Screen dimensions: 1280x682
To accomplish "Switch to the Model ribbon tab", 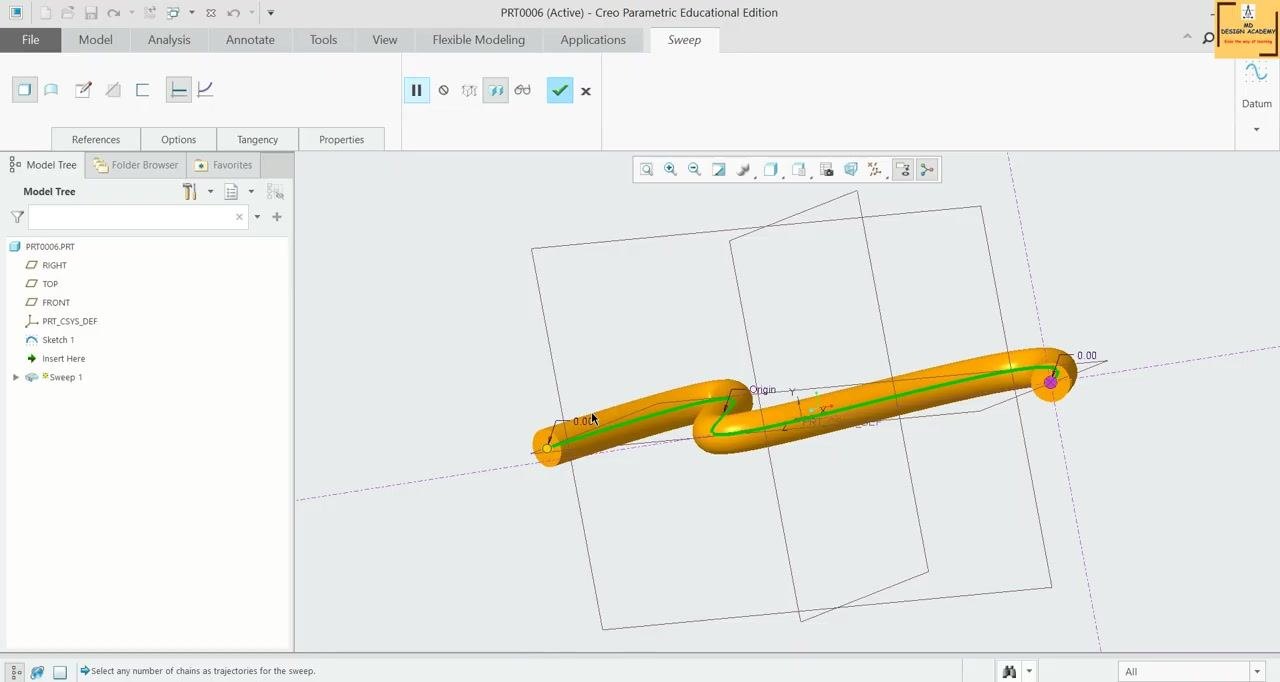I will coord(96,40).
